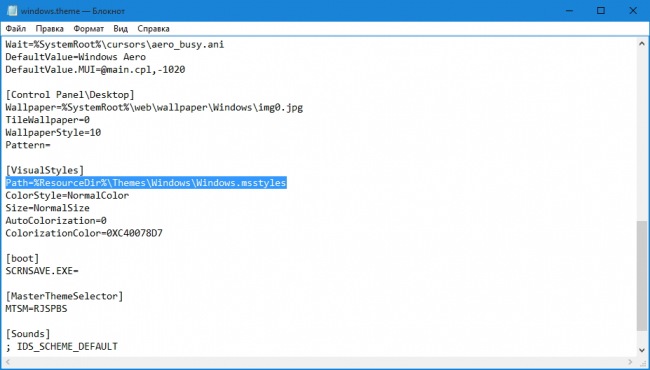Click the WallpaperStyle=10 line
This screenshot has height=370, width=650.
pos(53,133)
